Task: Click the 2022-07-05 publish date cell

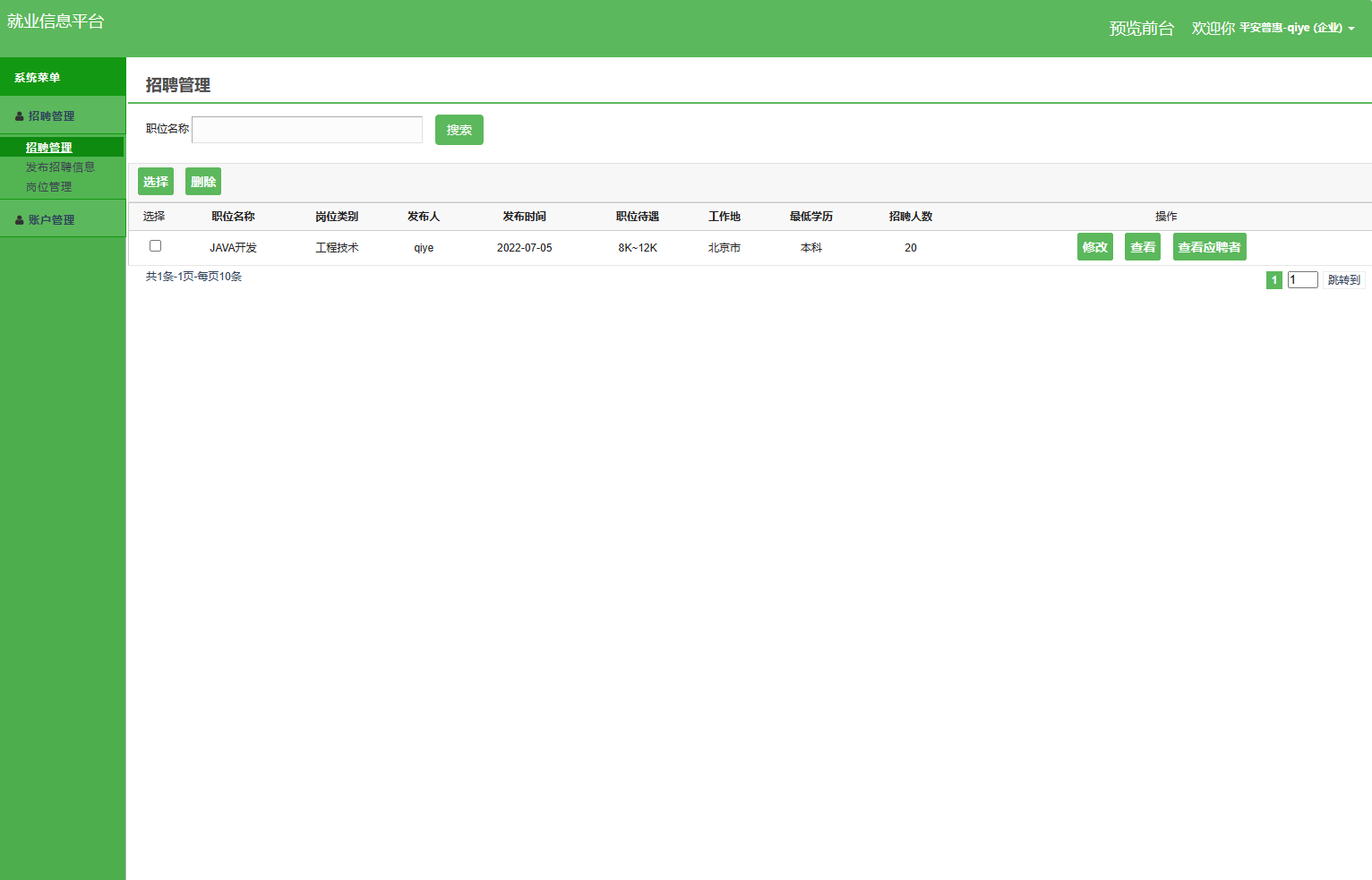Action: pyautogui.click(x=525, y=248)
